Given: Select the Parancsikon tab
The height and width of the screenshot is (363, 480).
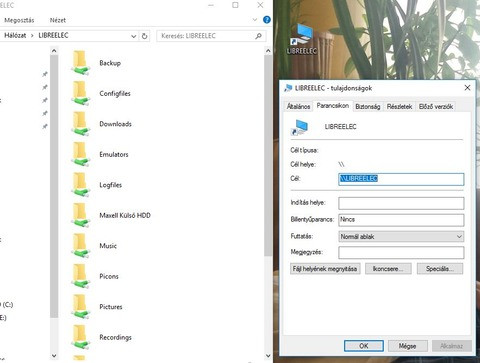Looking at the screenshot, I should [x=333, y=105].
